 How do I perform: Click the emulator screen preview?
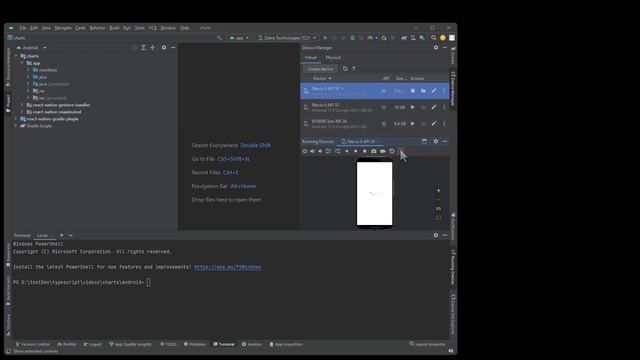tap(374, 193)
